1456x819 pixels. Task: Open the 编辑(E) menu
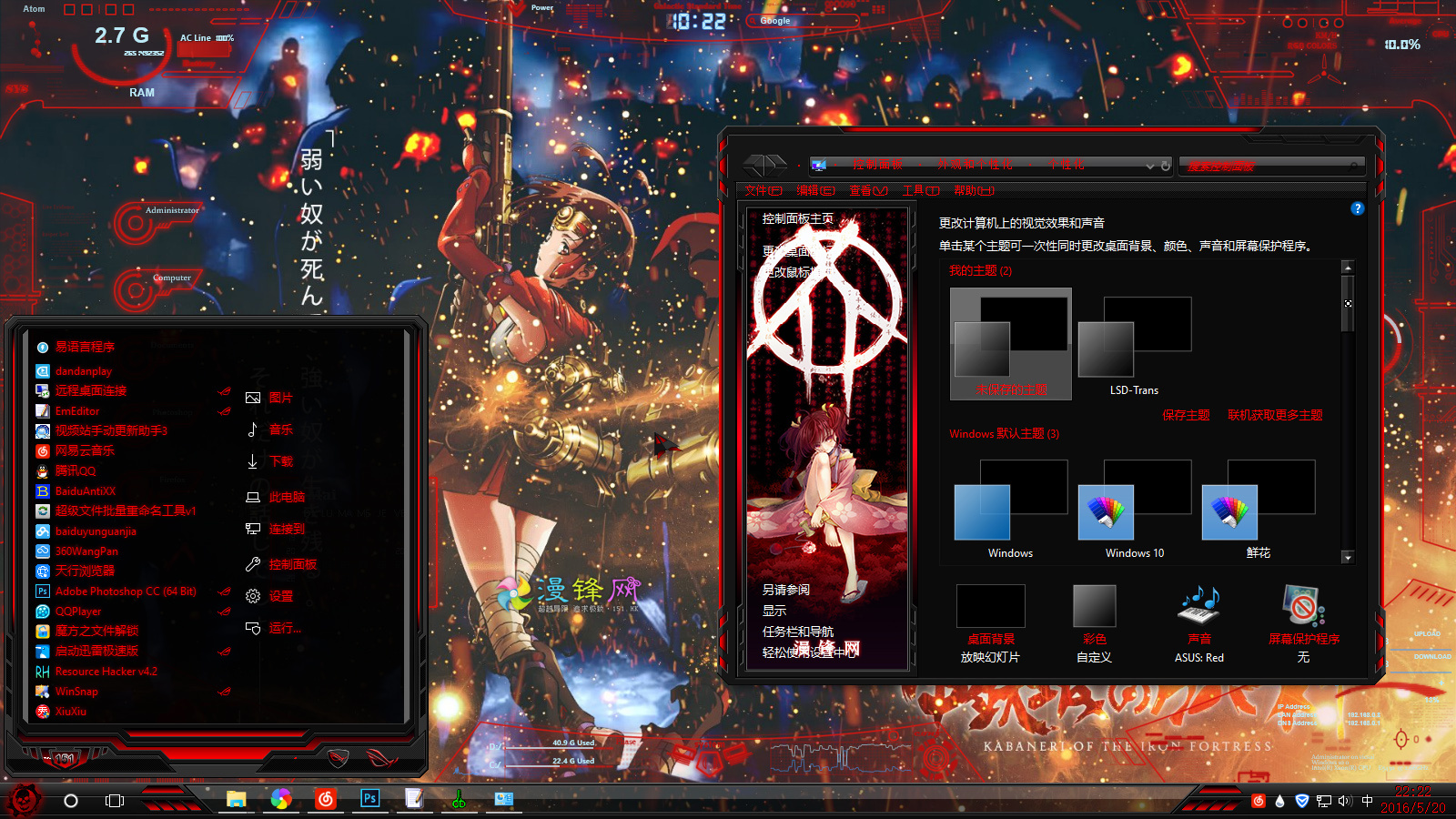(815, 191)
